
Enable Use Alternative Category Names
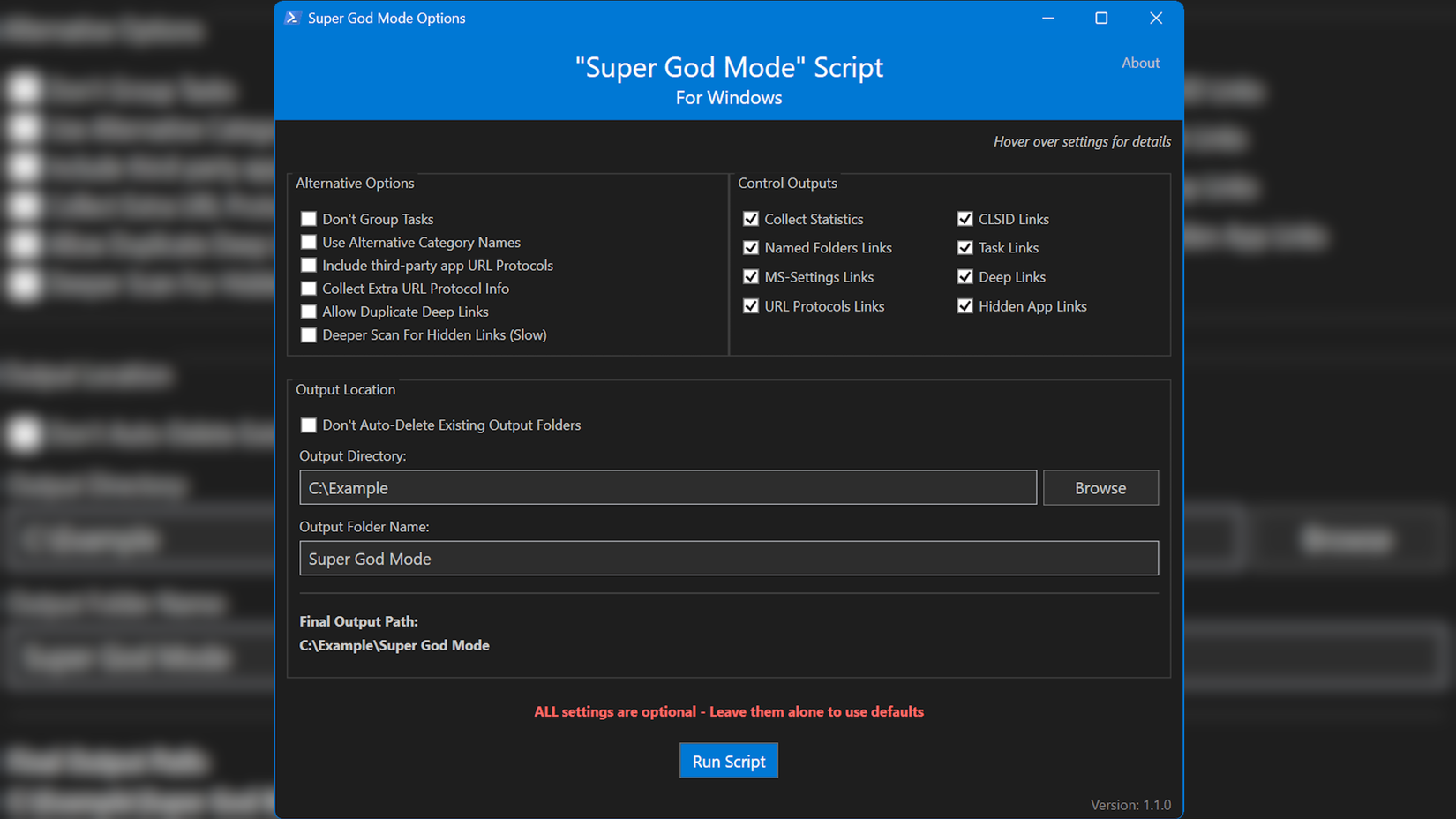[x=309, y=242]
